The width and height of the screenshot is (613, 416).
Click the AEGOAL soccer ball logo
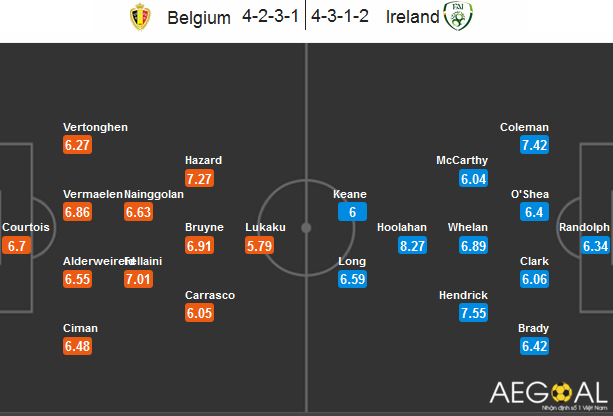(561, 392)
